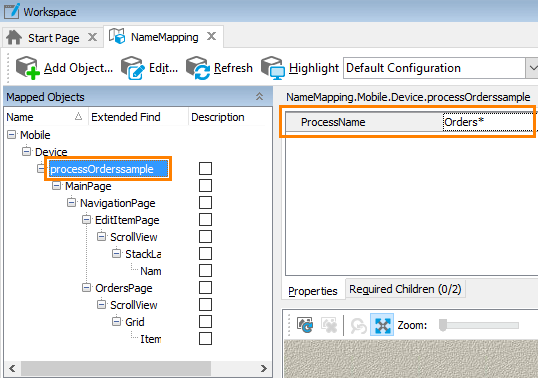Toggle Extended Find for MainPage

click(205, 186)
